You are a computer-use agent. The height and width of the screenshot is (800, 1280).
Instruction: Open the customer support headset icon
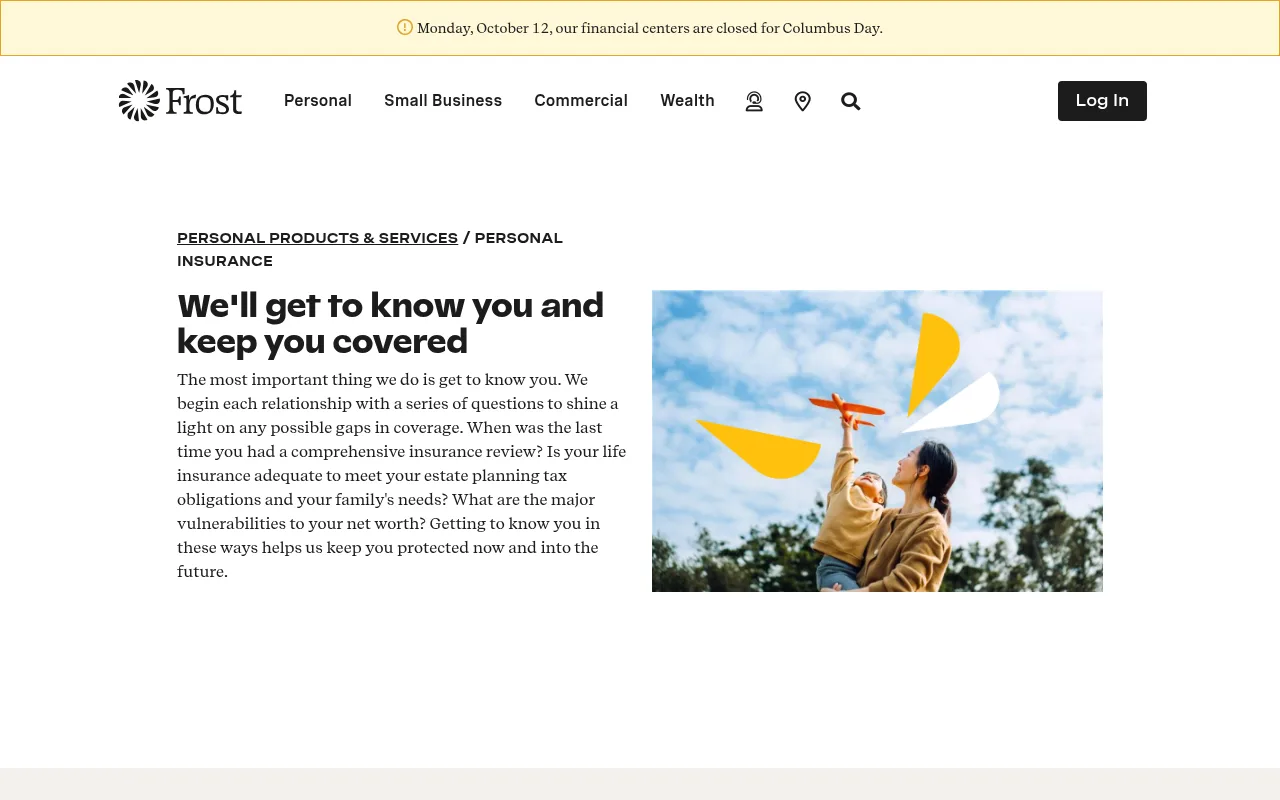click(754, 101)
